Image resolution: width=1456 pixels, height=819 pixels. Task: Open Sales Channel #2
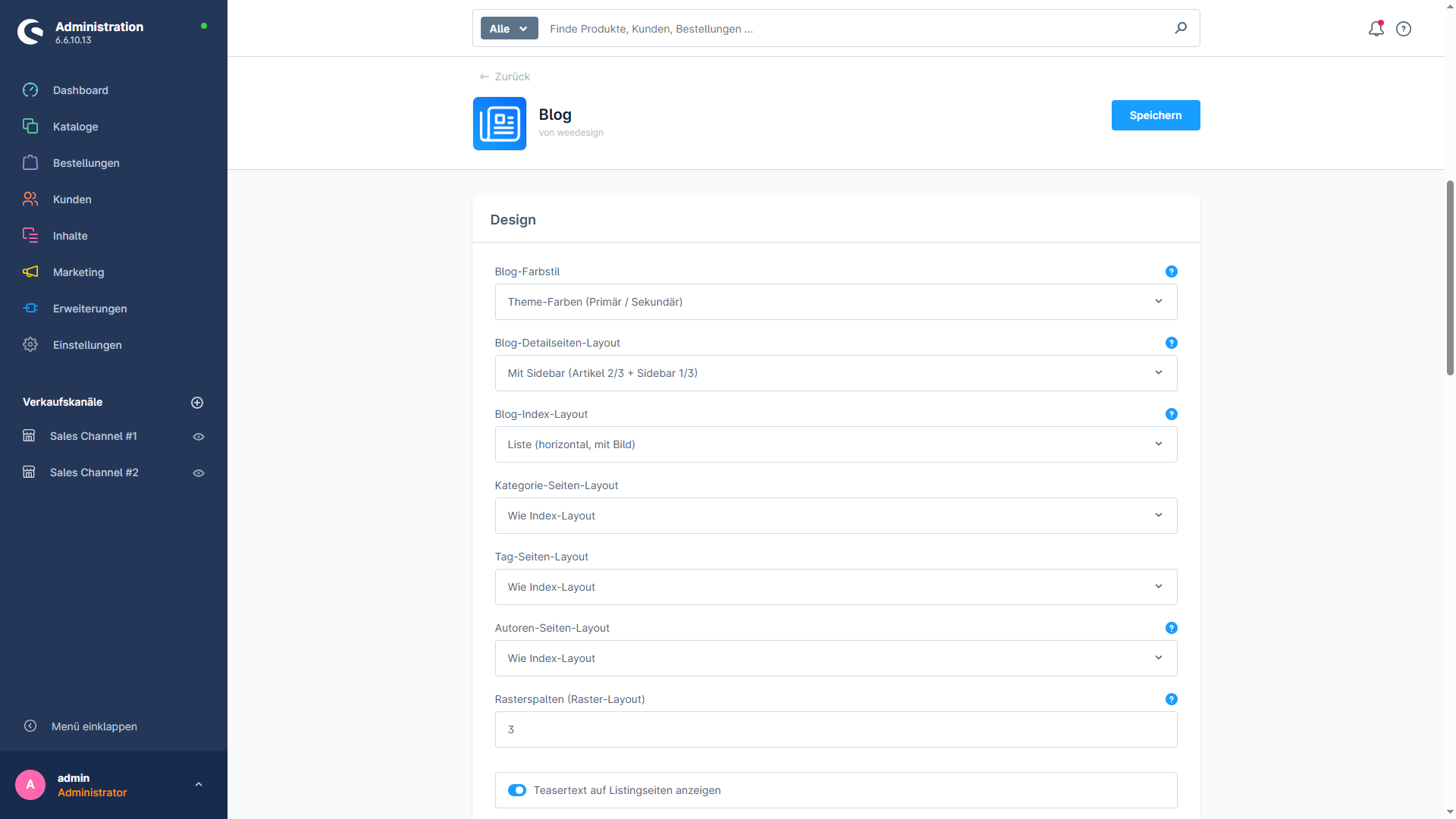coord(94,472)
